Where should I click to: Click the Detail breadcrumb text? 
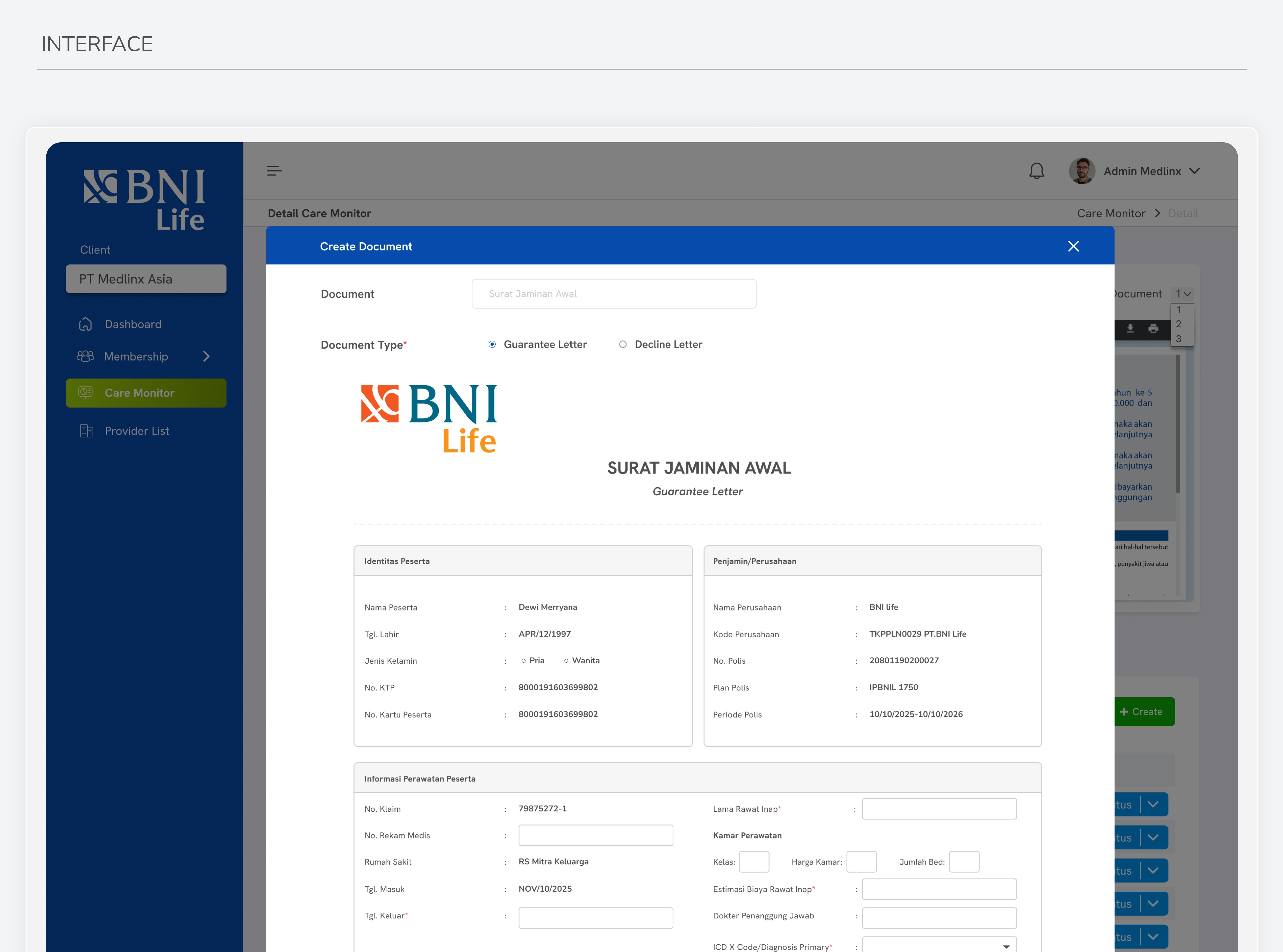[1183, 213]
